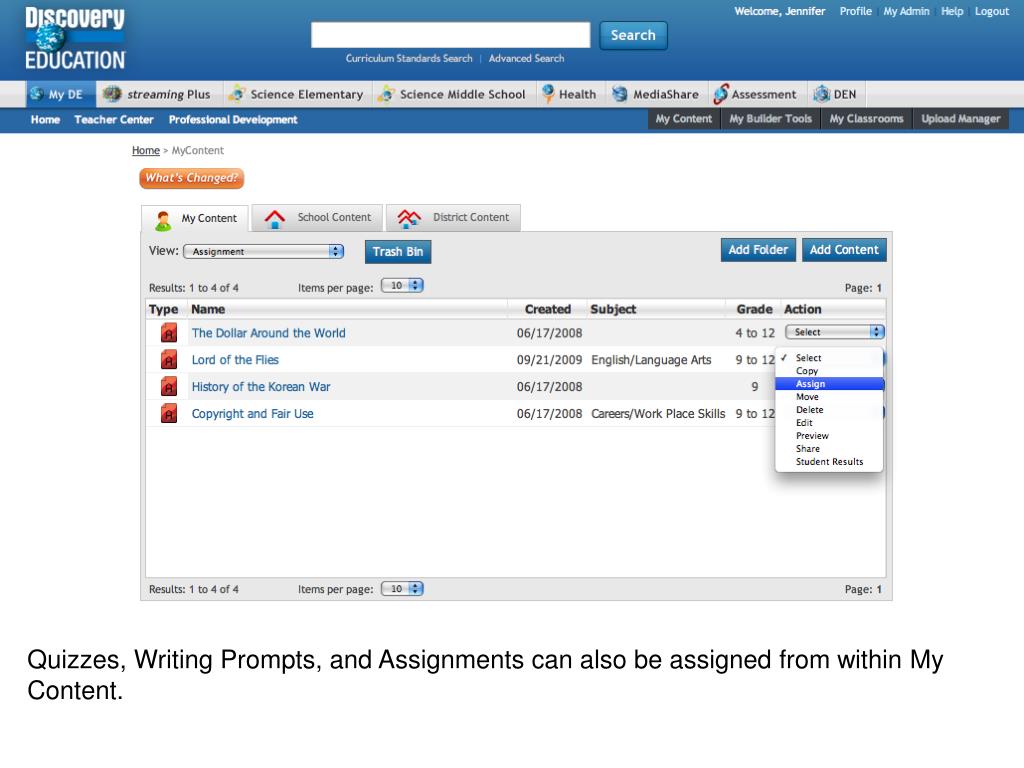Switch to the District Content tab
This screenshot has height=768, width=1024.
(x=453, y=218)
